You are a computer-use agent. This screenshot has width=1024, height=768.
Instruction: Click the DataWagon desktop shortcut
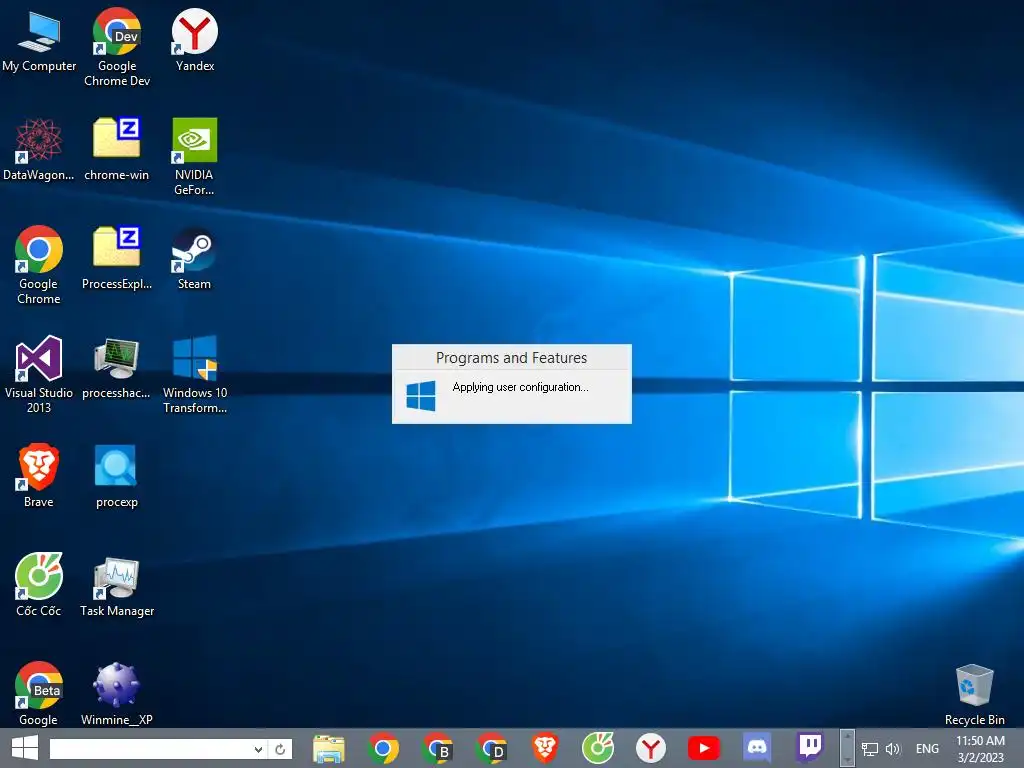tap(39, 149)
